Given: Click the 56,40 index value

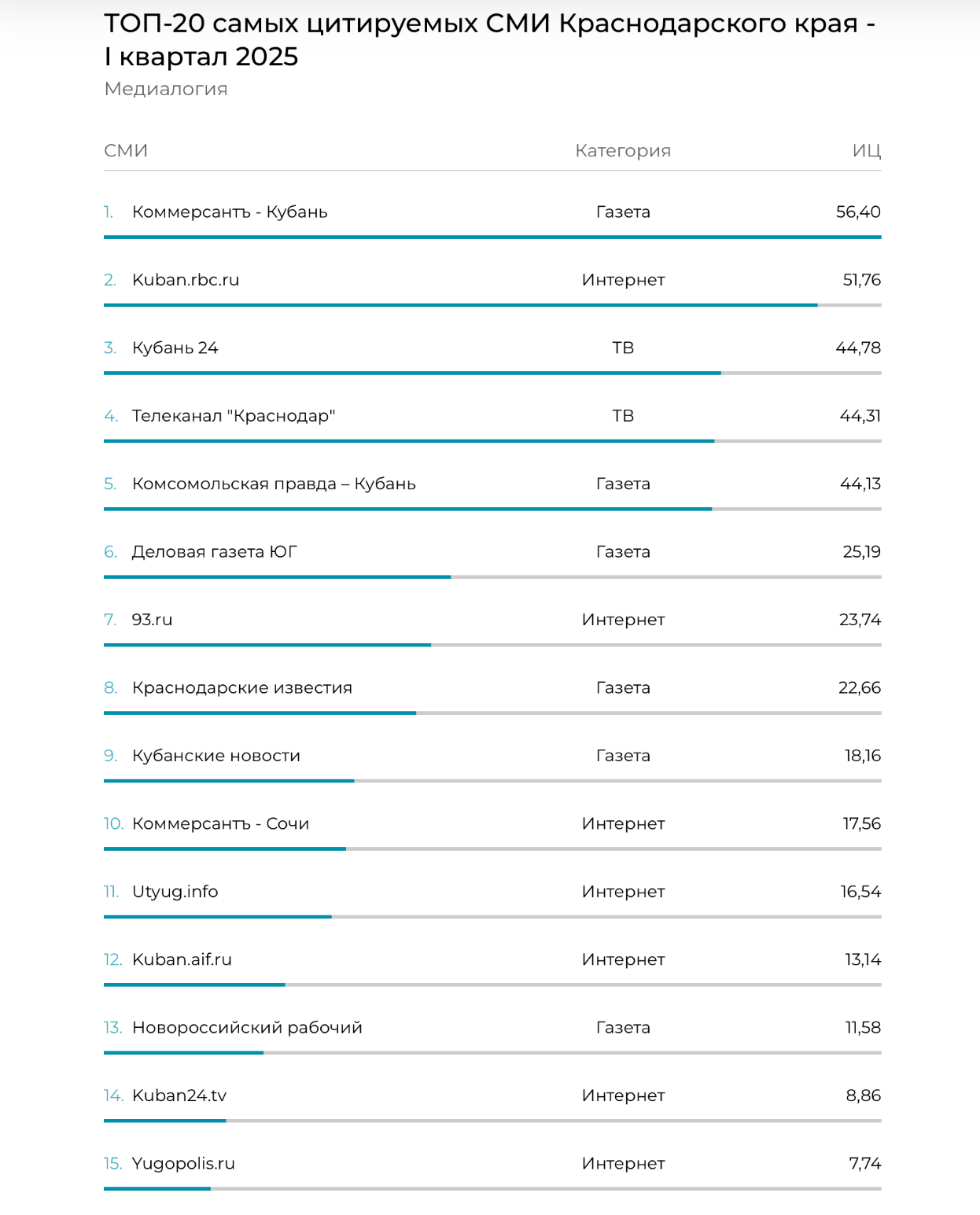Looking at the screenshot, I should (858, 212).
